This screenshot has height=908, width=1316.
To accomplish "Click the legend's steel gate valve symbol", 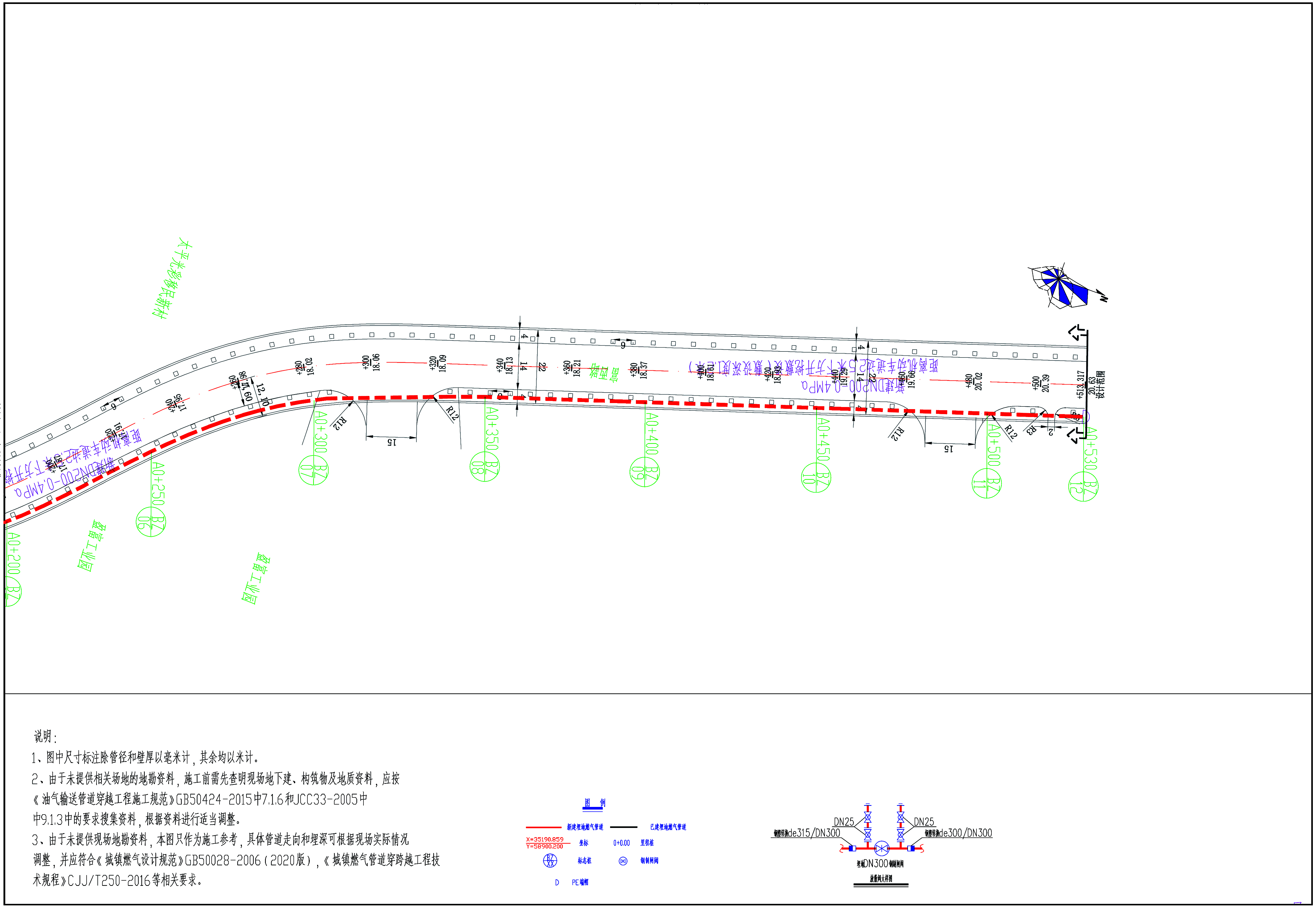I will pyautogui.click(x=623, y=861).
